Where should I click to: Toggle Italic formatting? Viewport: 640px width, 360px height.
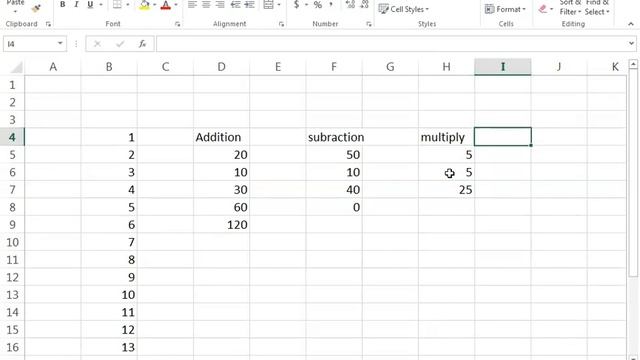(x=76, y=5)
